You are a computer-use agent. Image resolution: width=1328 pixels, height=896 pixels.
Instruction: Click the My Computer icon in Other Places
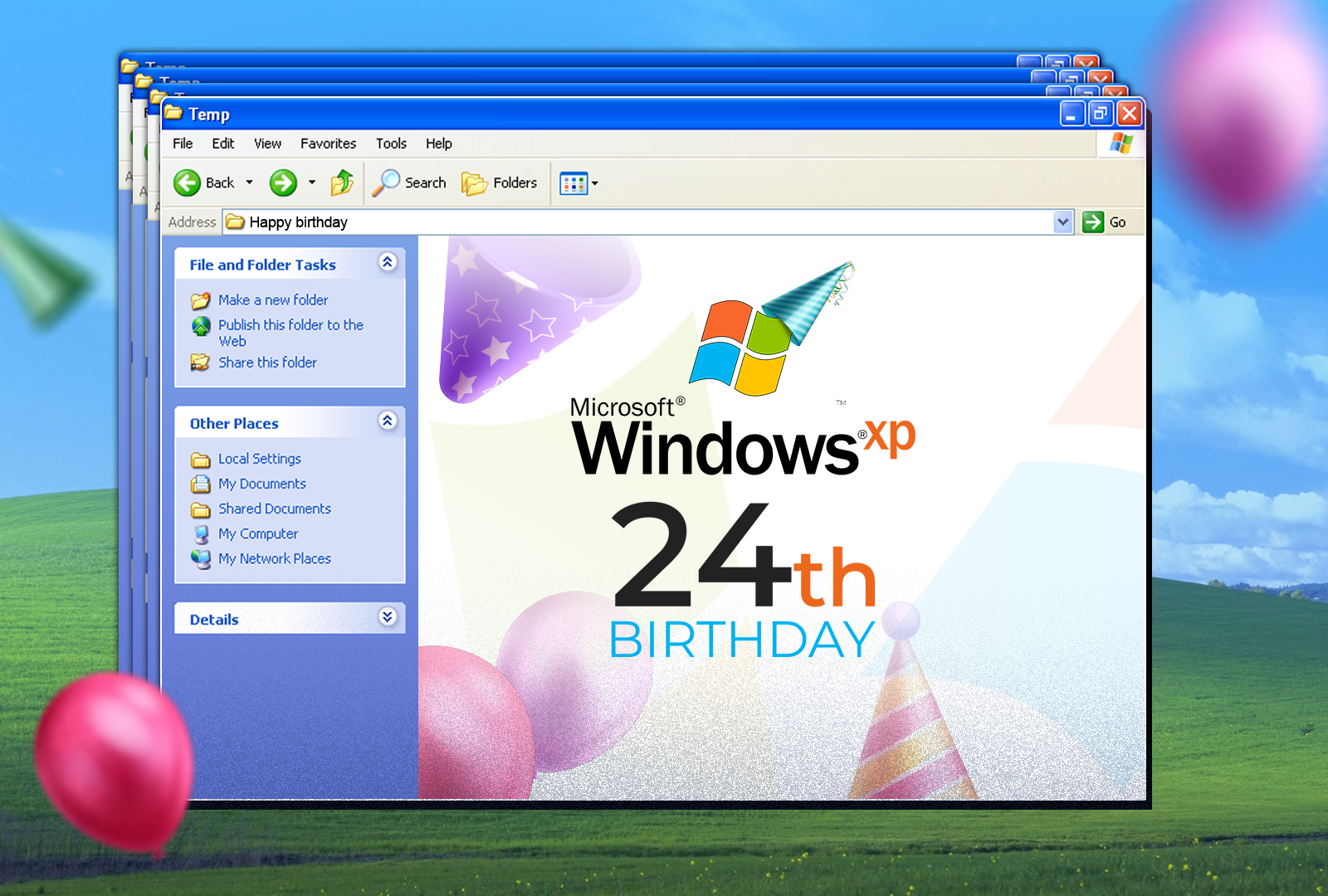pos(201,534)
